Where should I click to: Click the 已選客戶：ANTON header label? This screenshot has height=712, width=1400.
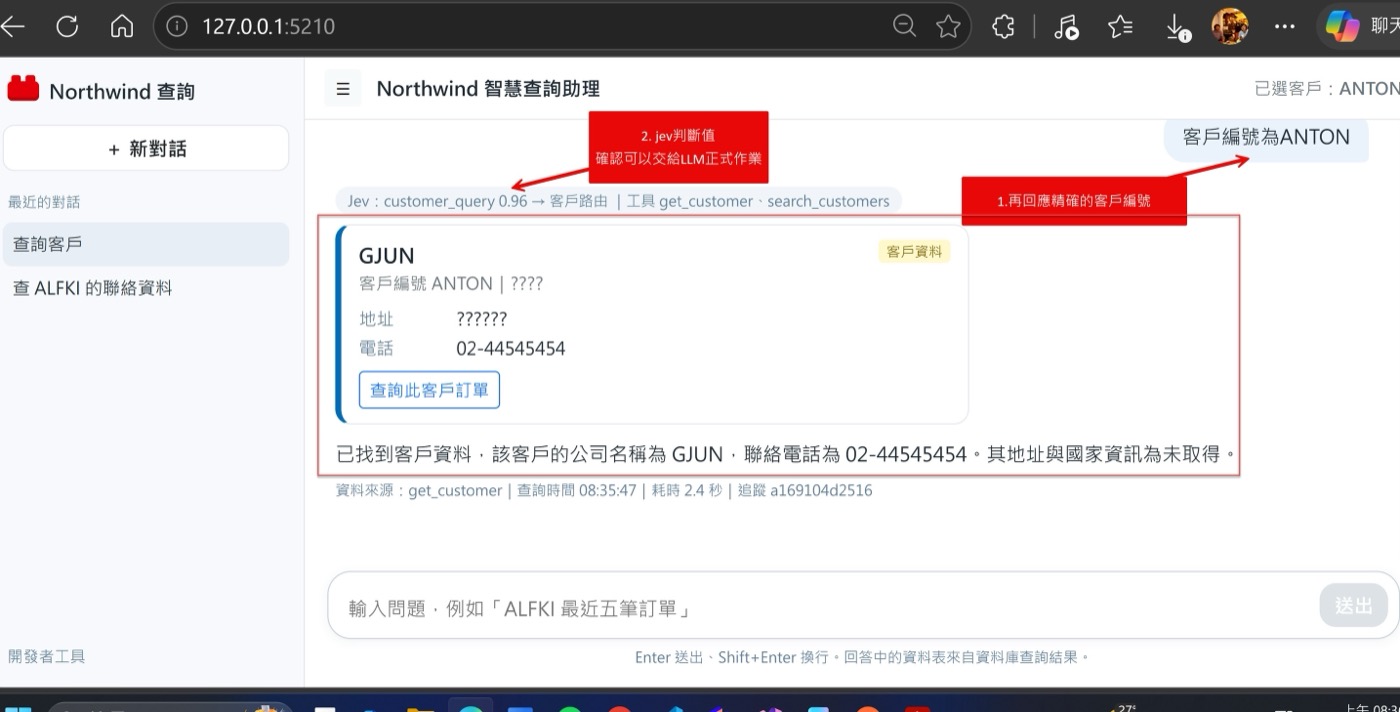click(1327, 89)
